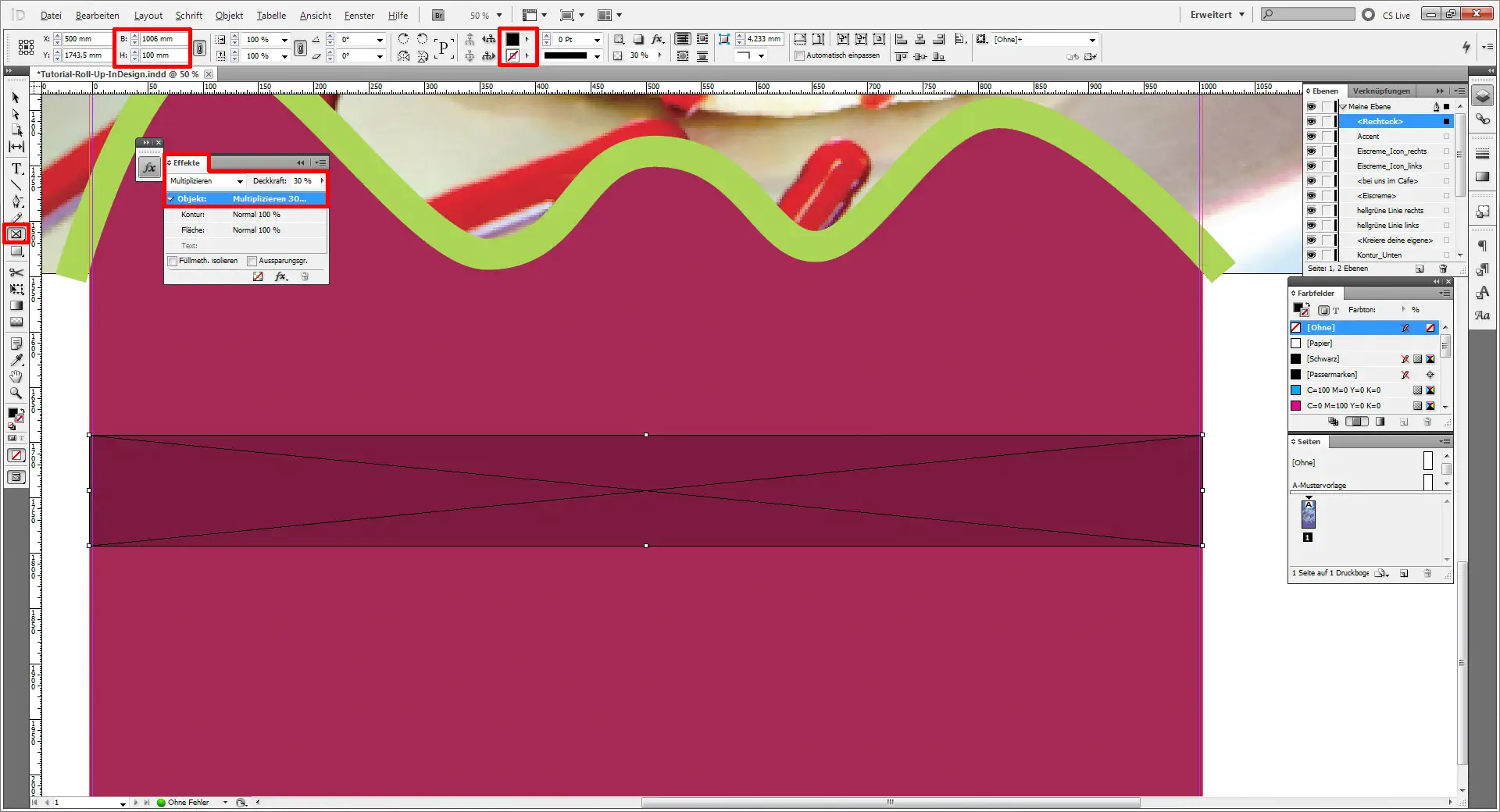Screen dimensions: 1500x812
Task: Open the Effects dialog via fx icon
Action: (280, 276)
